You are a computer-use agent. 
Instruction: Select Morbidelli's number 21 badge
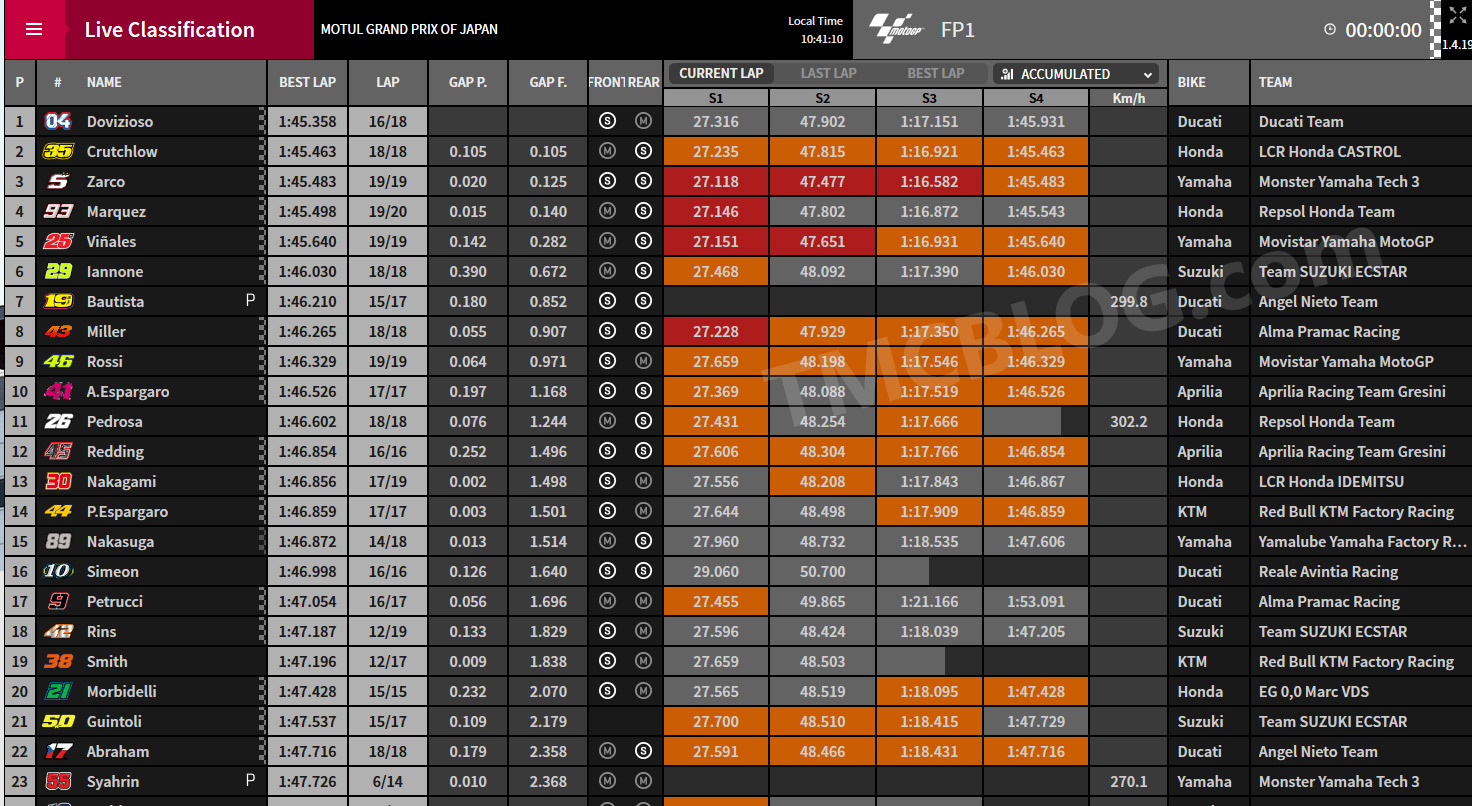[58, 691]
